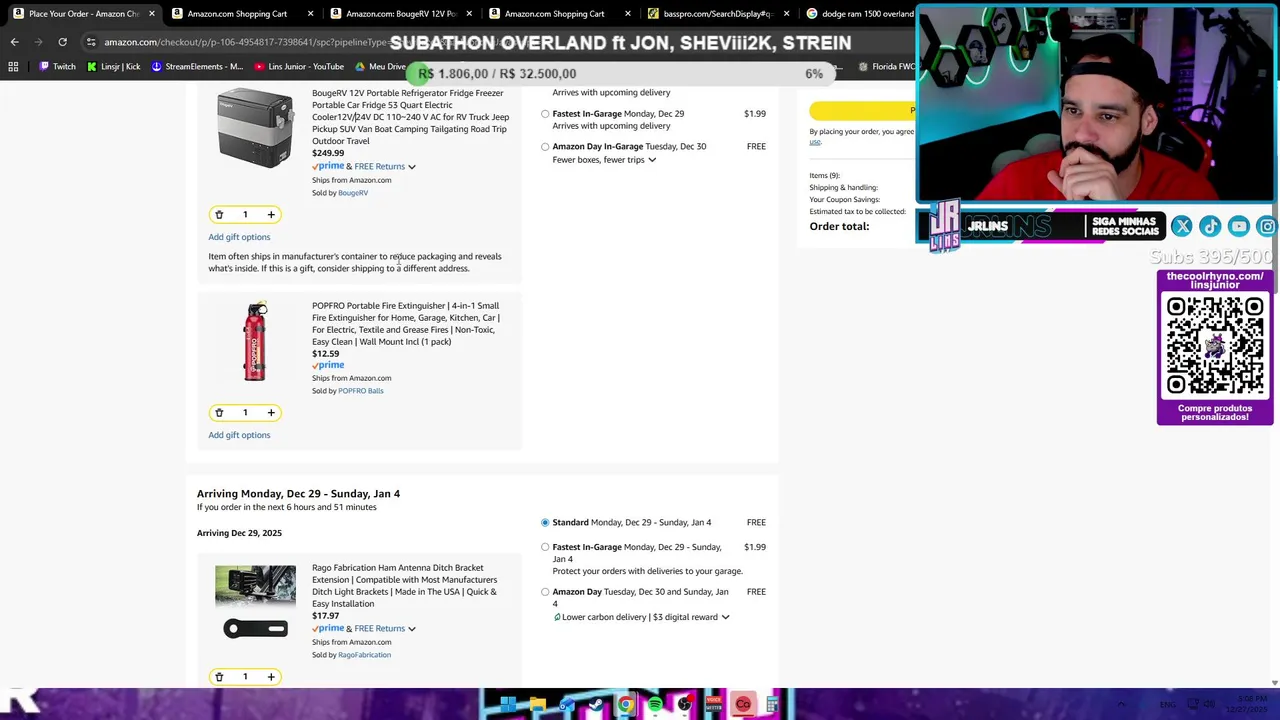1280x720 pixels.
Task: Open the Lins Junior - YouTube bookmark
Action: click(298, 67)
